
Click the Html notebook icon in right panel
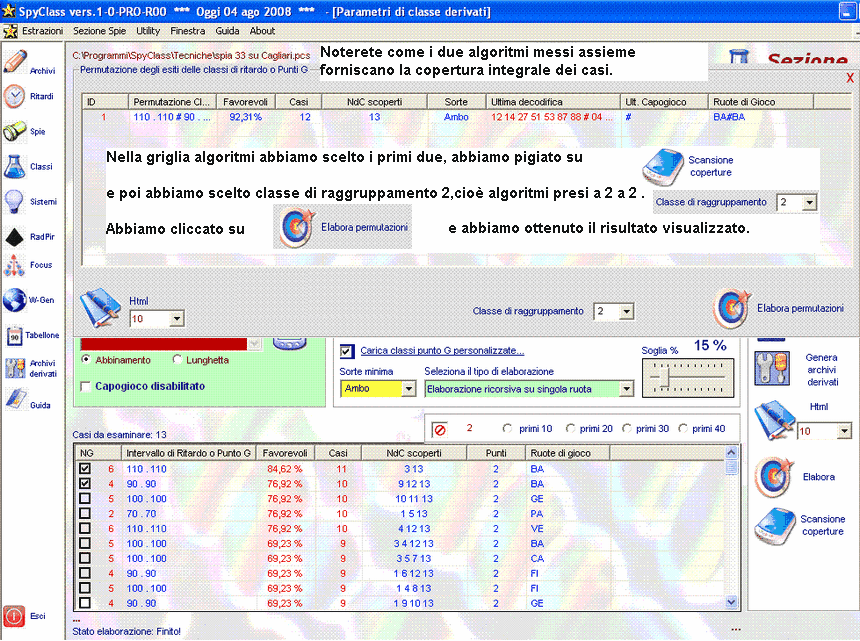(x=774, y=419)
